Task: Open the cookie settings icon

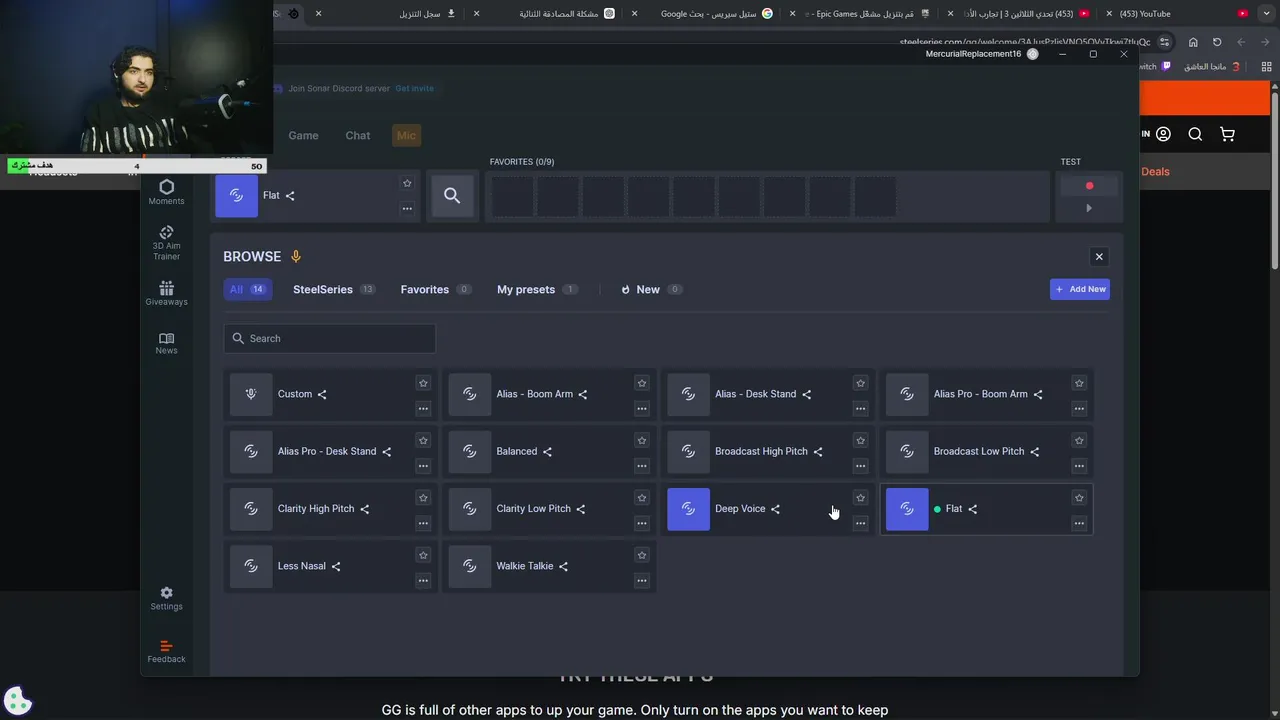Action: tap(17, 702)
